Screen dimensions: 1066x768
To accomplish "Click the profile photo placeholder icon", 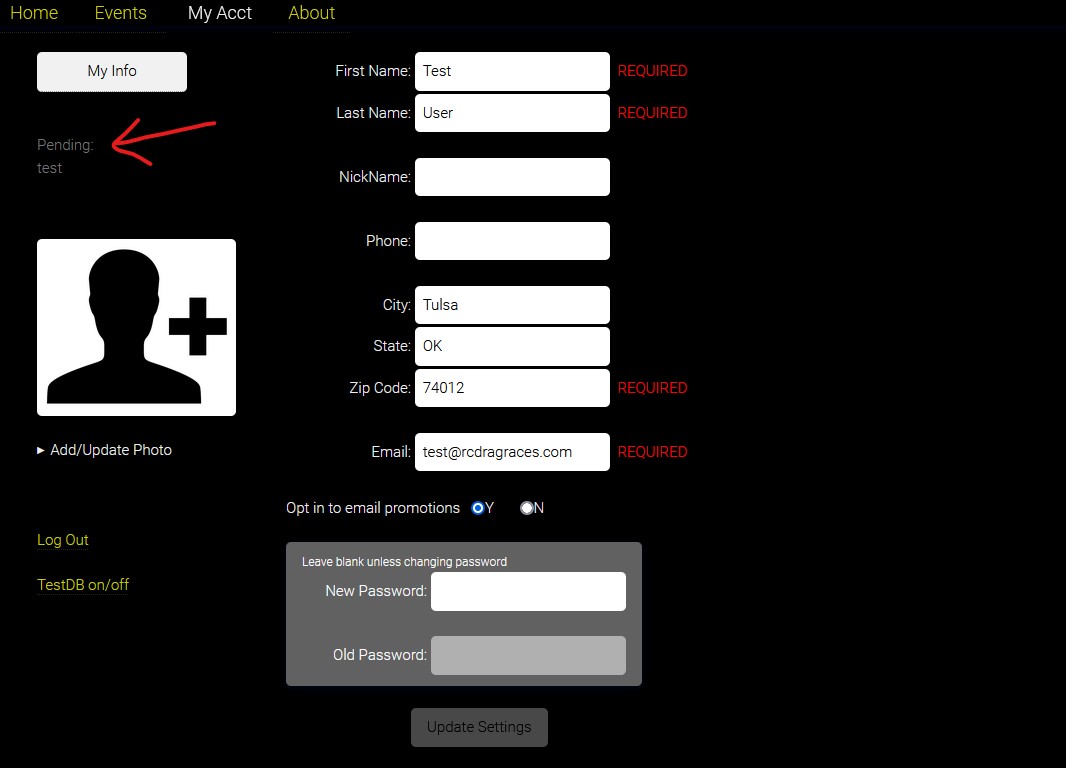I will [136, 327].
